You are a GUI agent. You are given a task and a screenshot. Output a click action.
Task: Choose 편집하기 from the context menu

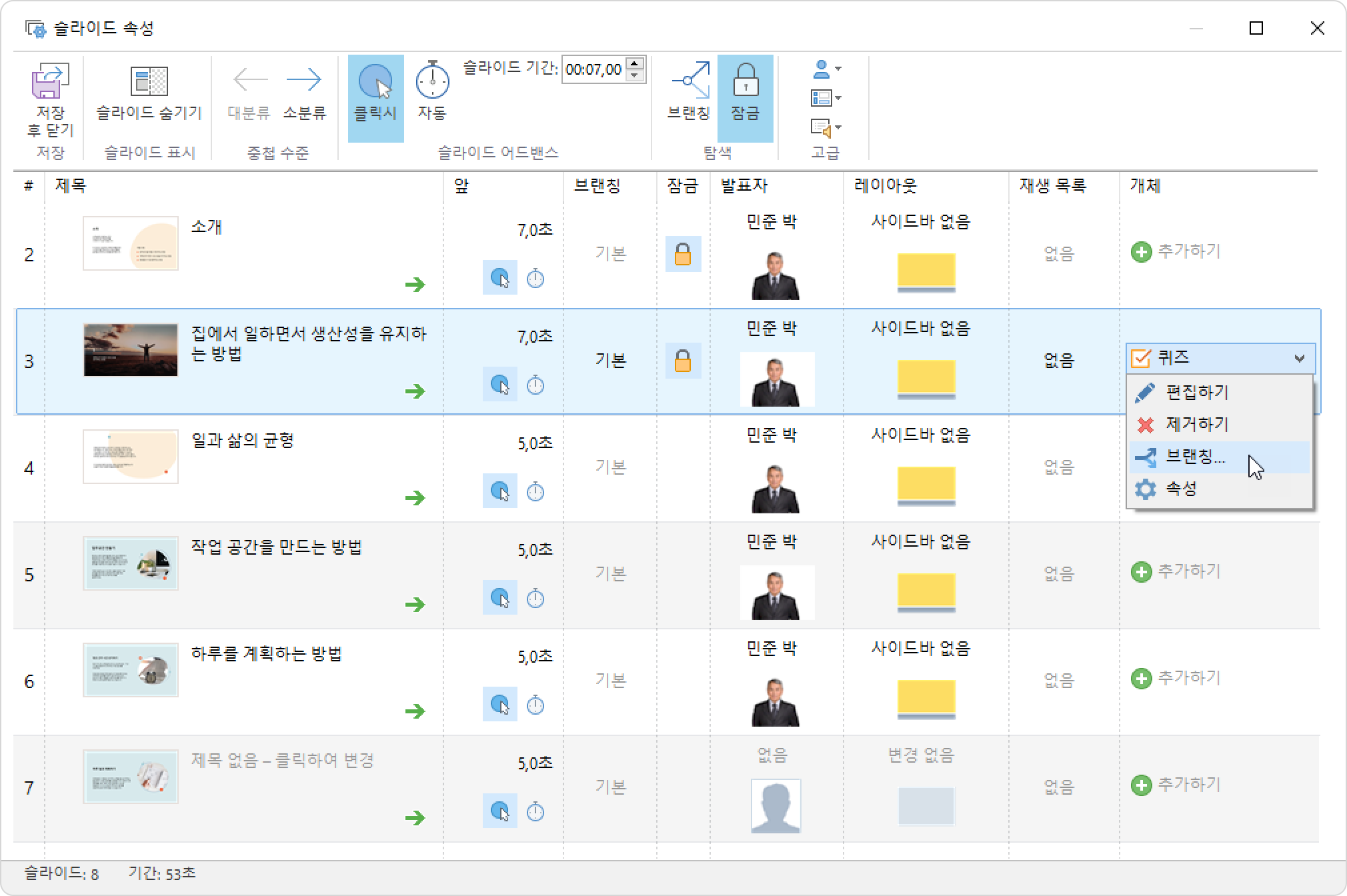tap(1196, 392)
